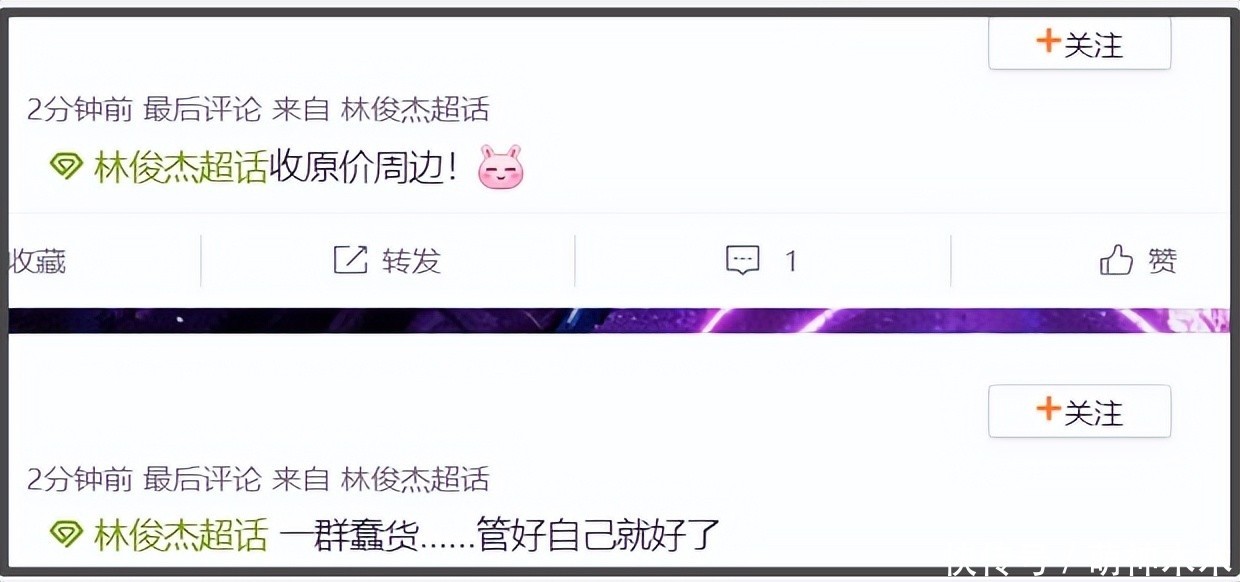Screen dimensions: 1240x582
Task: Open the gray 来自 林俊杰超话 source of the second post
Action: 381,479
